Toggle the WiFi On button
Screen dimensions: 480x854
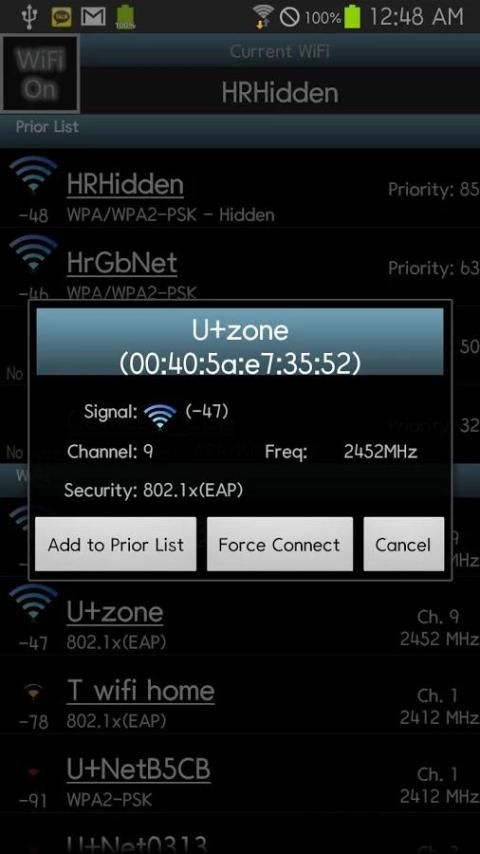coord(40,74)
